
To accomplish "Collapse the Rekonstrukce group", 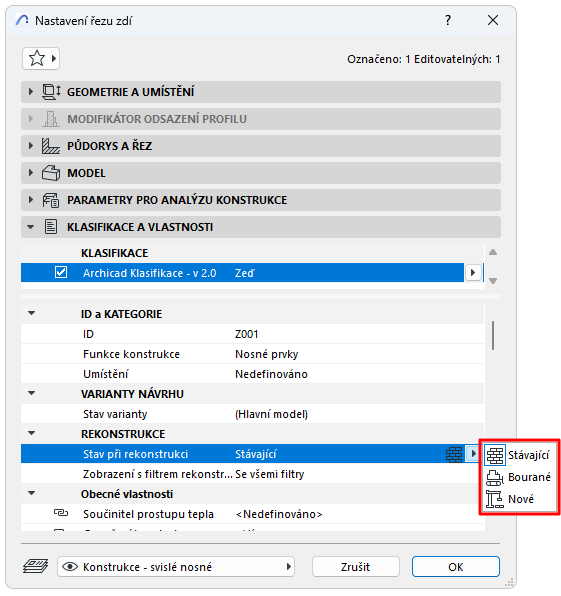I will (32, 433).
